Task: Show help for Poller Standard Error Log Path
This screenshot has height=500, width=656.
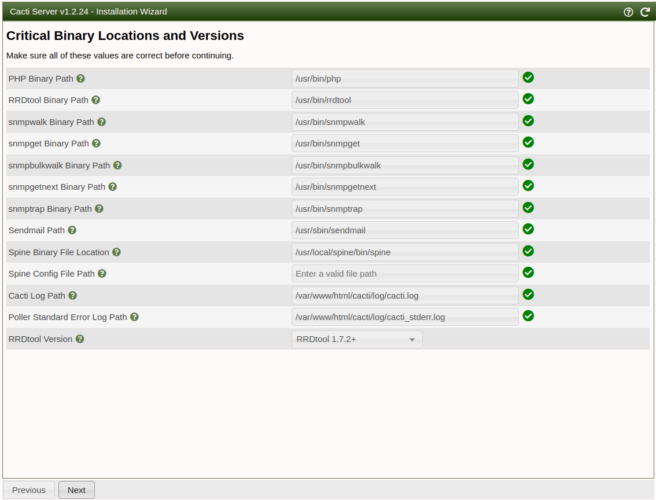Action: [134, 317]
